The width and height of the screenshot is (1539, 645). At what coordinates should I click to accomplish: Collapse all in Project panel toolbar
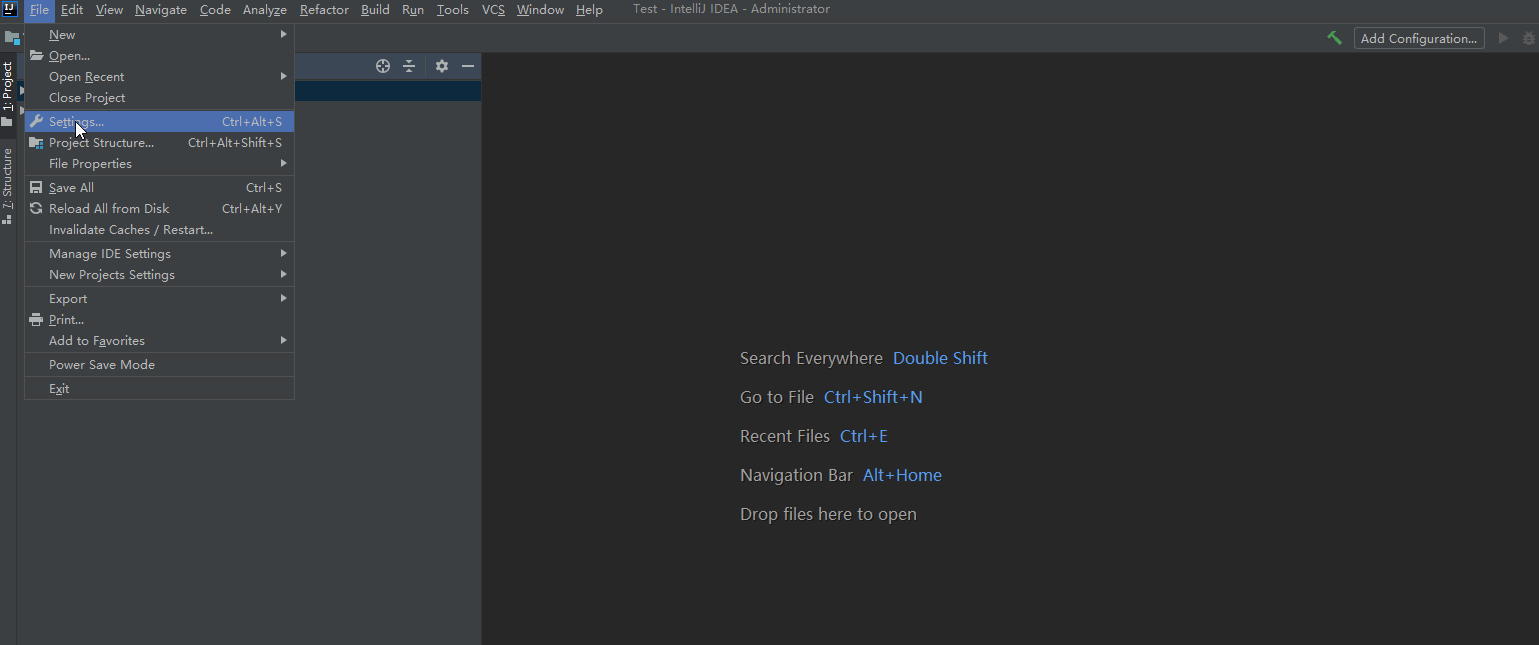pos(409,66)
